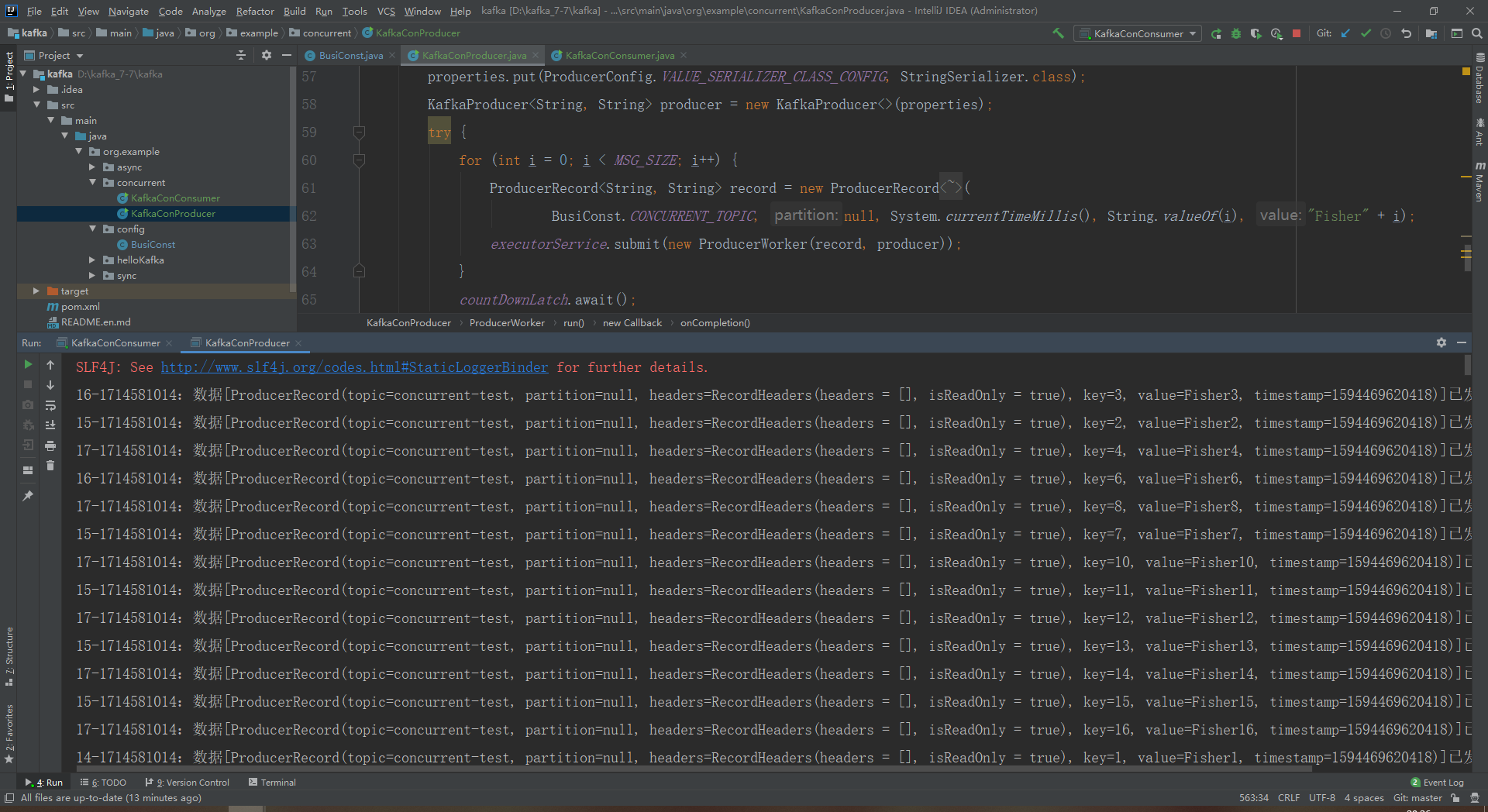Toggle scroll to end of console
Screen dimensions: 1488x812
pos(50,425)
